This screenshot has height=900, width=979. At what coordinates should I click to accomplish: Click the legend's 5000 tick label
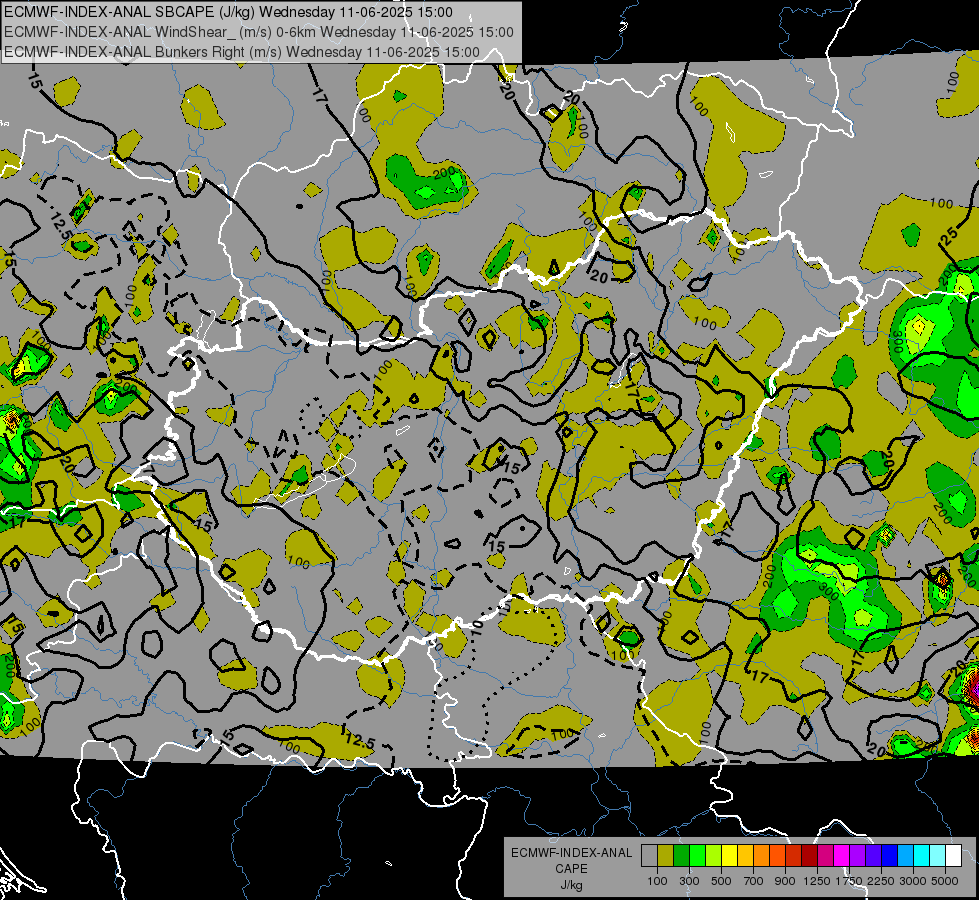click(945, 881)
